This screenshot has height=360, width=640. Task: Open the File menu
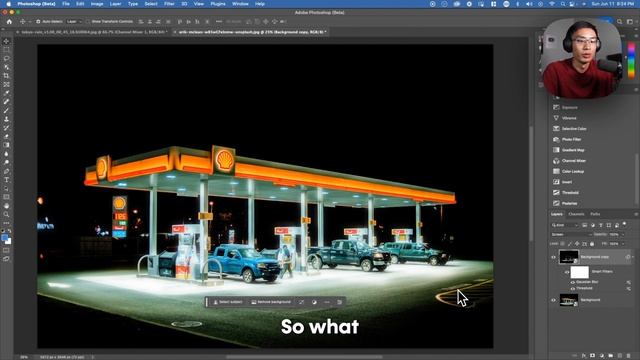click(x=66, y=4)
